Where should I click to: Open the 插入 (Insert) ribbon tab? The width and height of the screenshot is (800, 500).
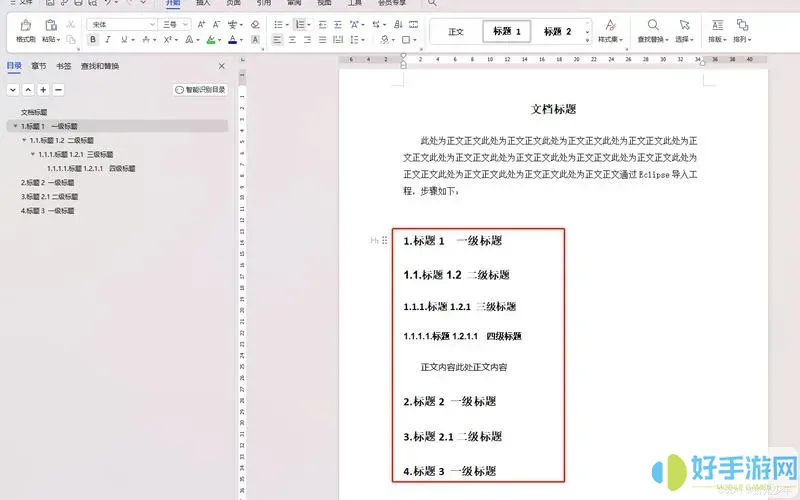(x=203, y=3)
